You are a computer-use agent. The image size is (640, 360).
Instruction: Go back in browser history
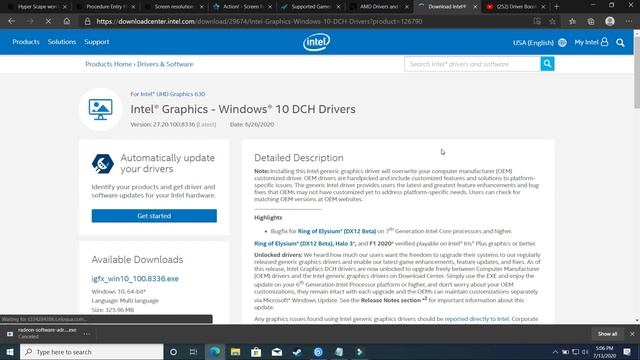click(x=11, y=21)
